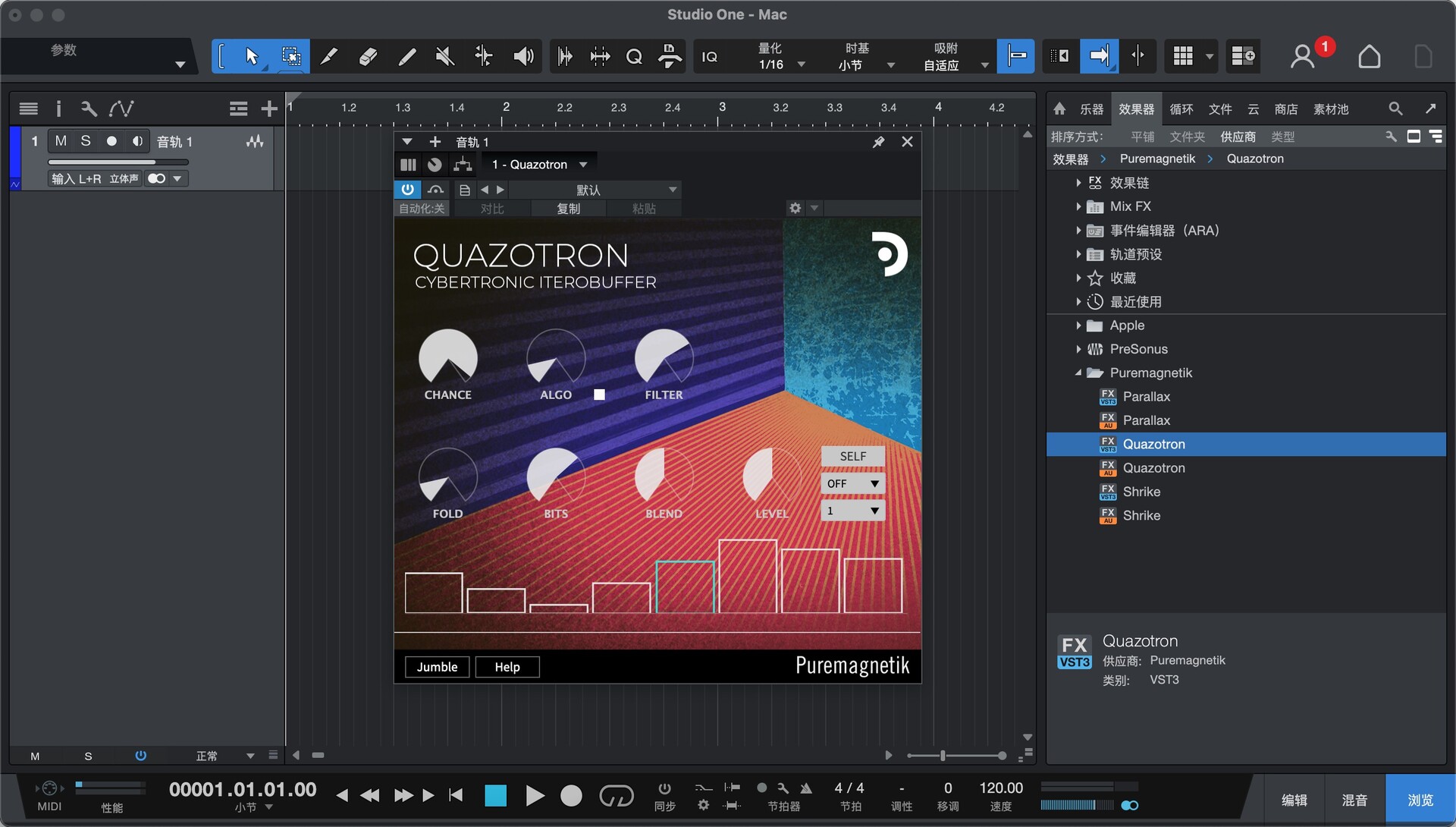Click the Jumble button

pos(437,667)
